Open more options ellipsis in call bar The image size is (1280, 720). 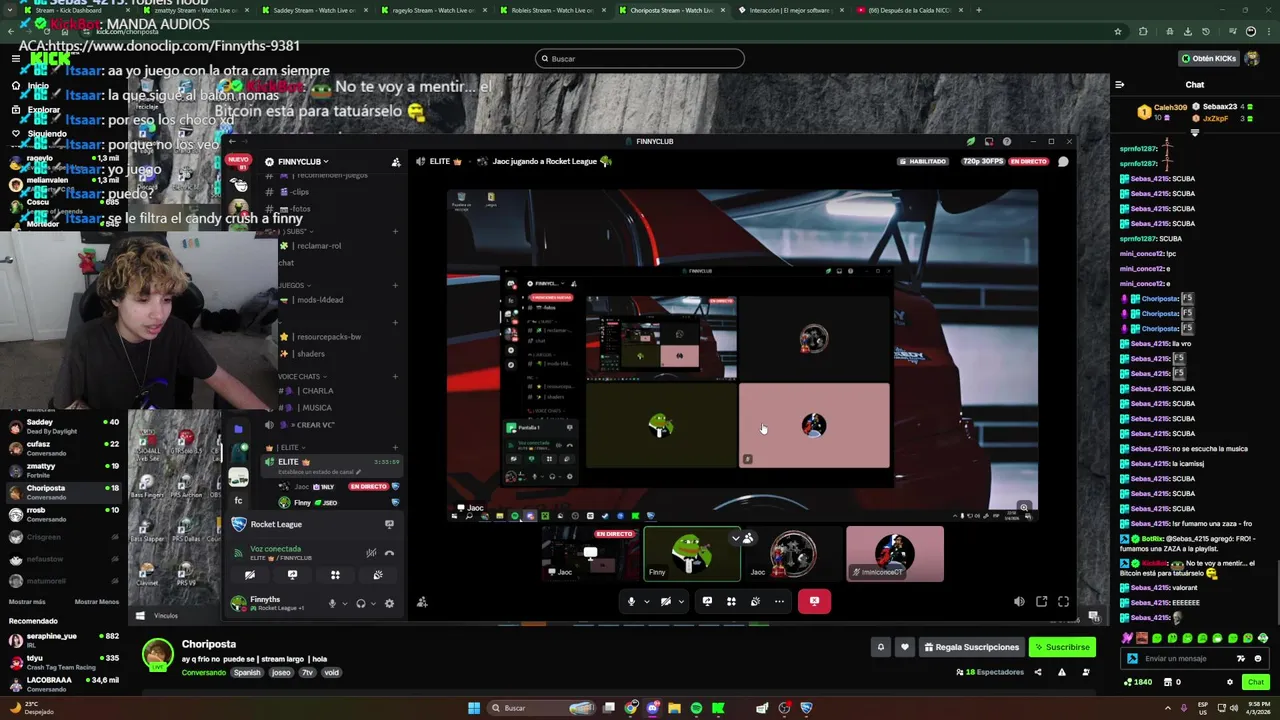pos(779,602)
